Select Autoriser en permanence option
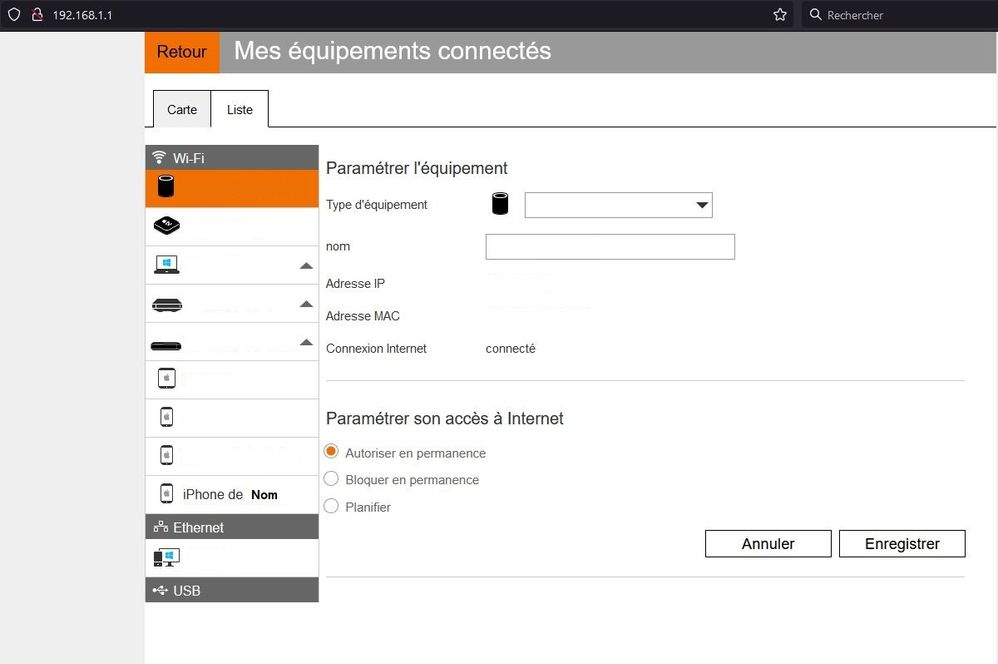 coord(332,453)
